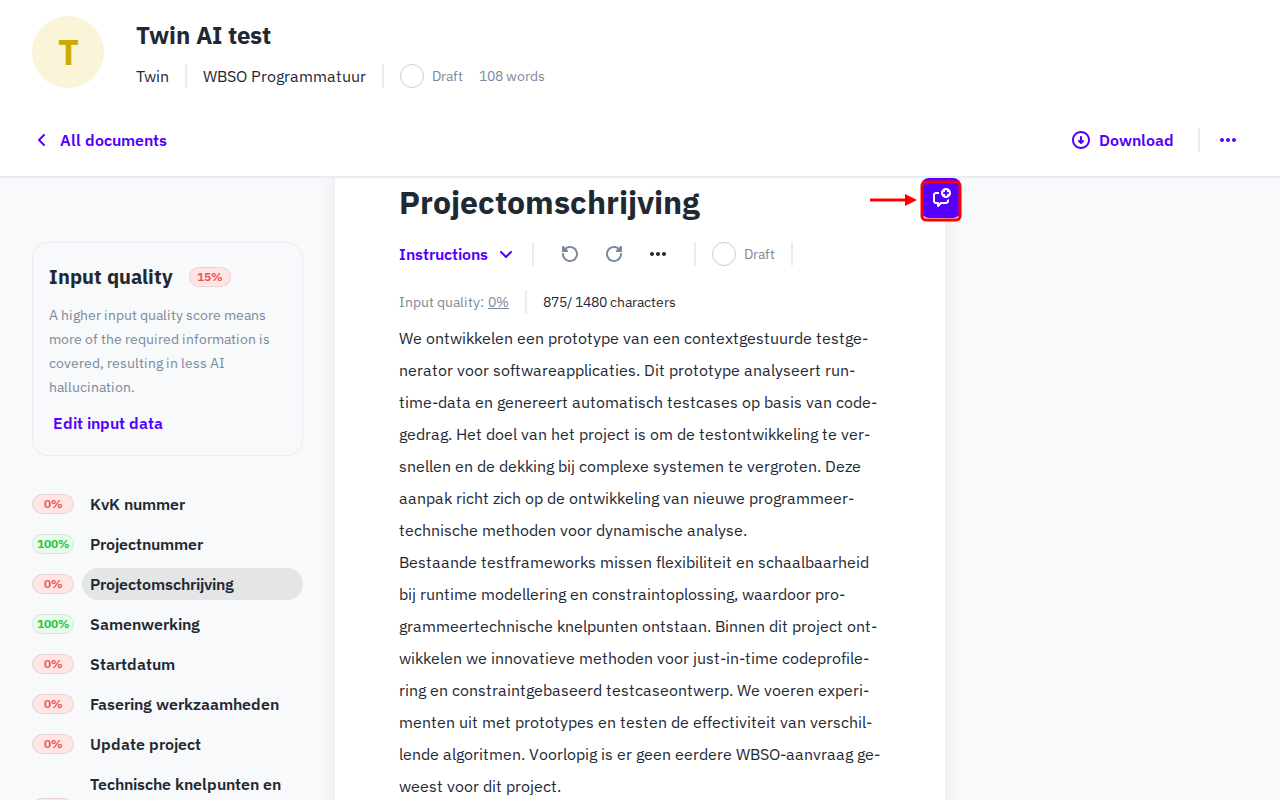Select Startdatum in the sidebar
The height and width of the screenshot is (800, 1280).
(x=132, y=664)
